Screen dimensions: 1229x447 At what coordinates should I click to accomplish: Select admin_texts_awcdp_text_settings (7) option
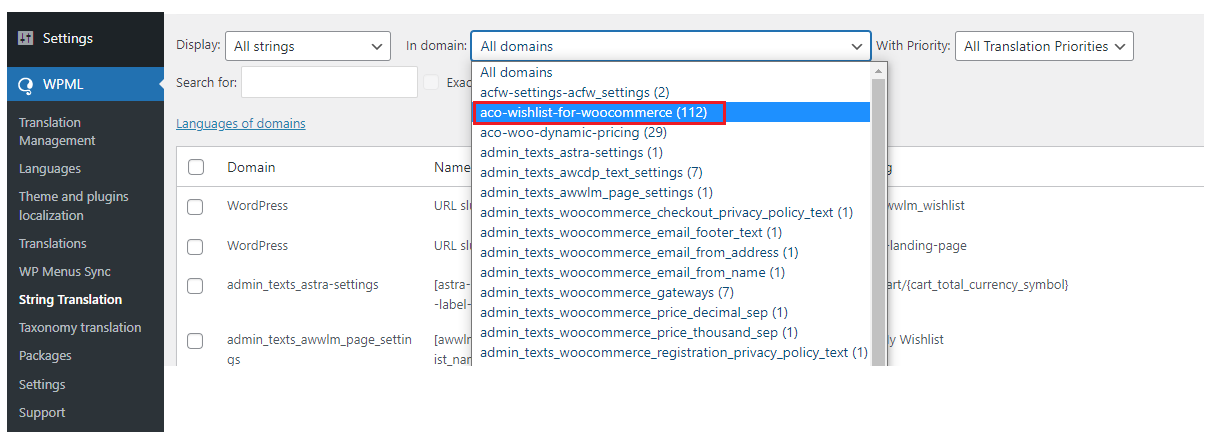click(x=671, y=172)
